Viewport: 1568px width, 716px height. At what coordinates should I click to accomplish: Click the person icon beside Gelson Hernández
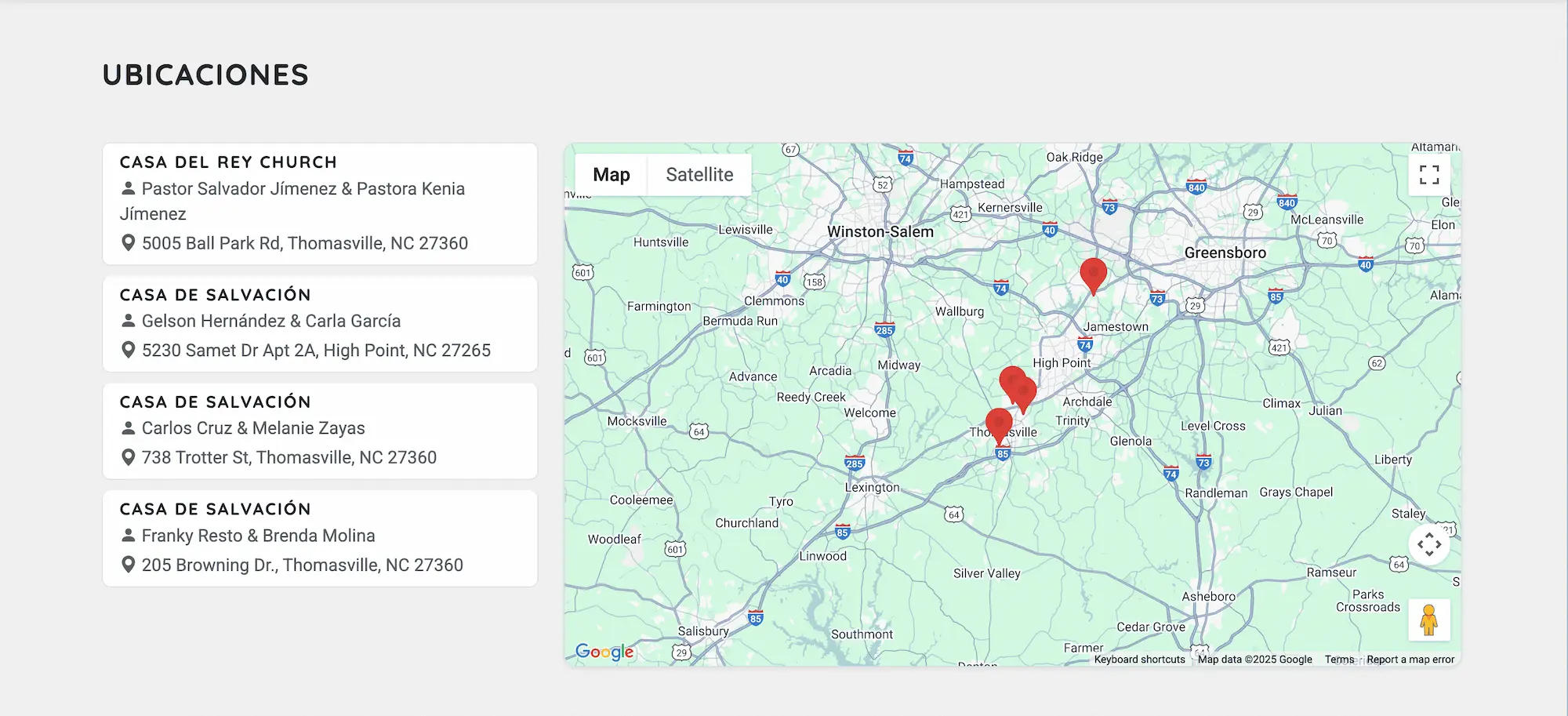129,321
